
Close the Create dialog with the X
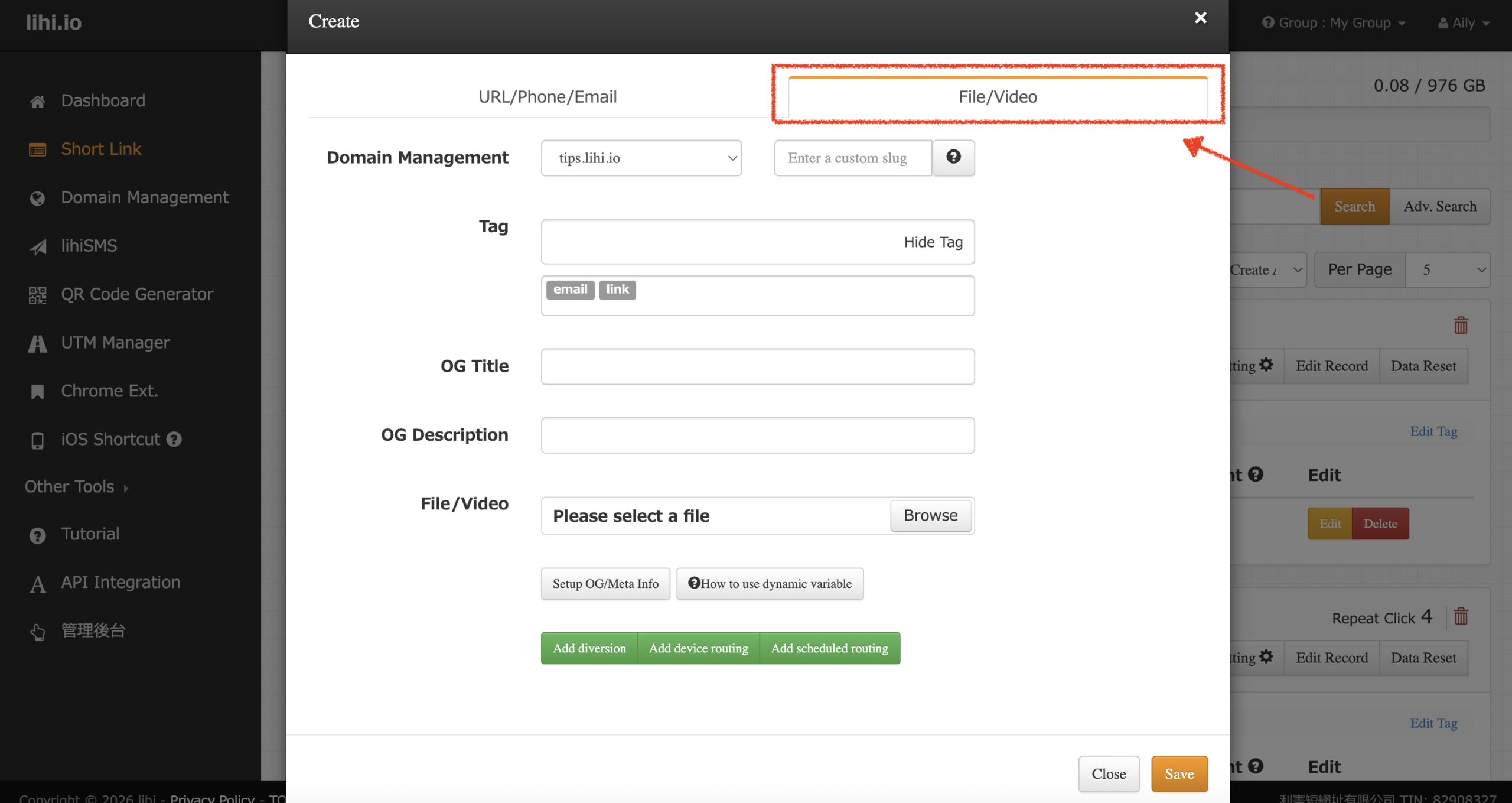(1200, 18)
